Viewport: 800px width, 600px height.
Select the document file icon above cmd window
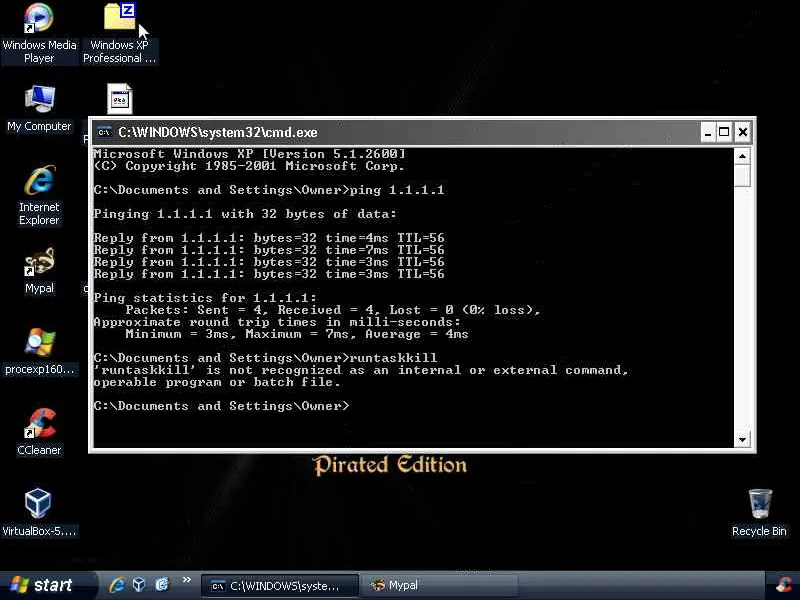[x=120, y=98]
